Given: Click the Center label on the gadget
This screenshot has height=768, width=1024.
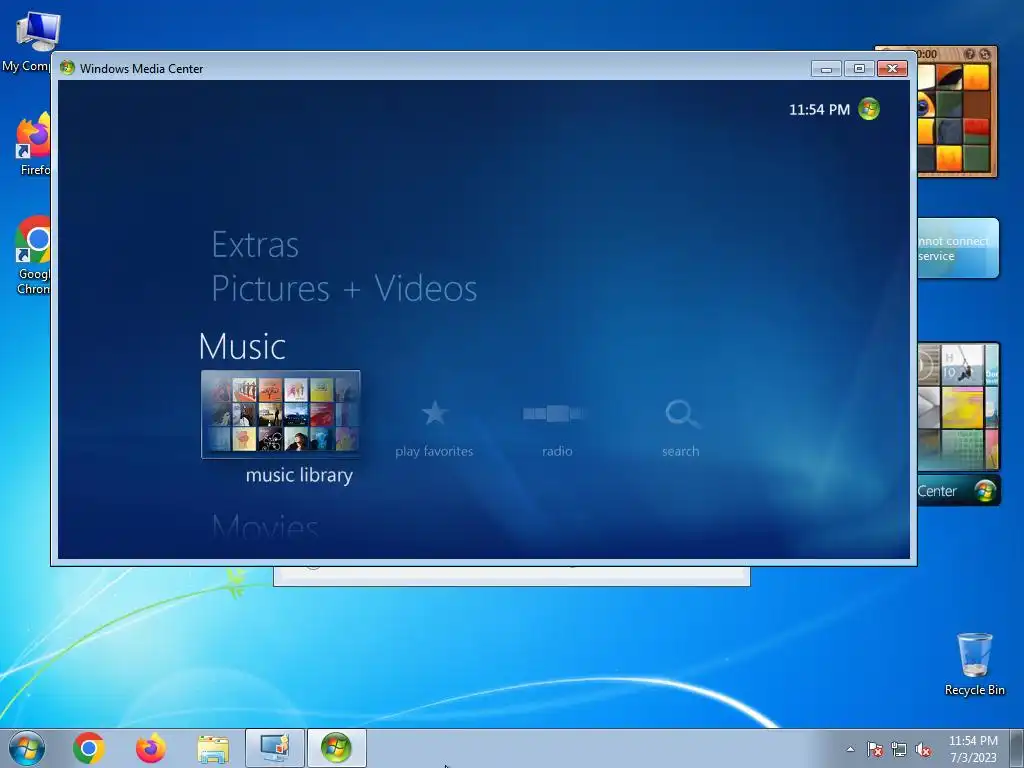Looking at the screenshot, I should tap(936, 491).
